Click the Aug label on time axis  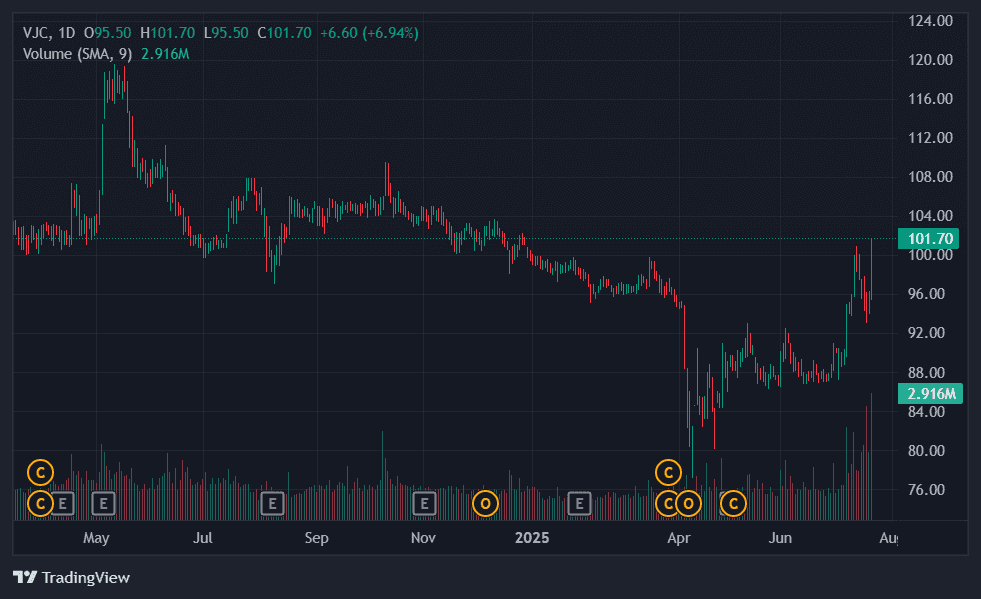click(887, 539)
